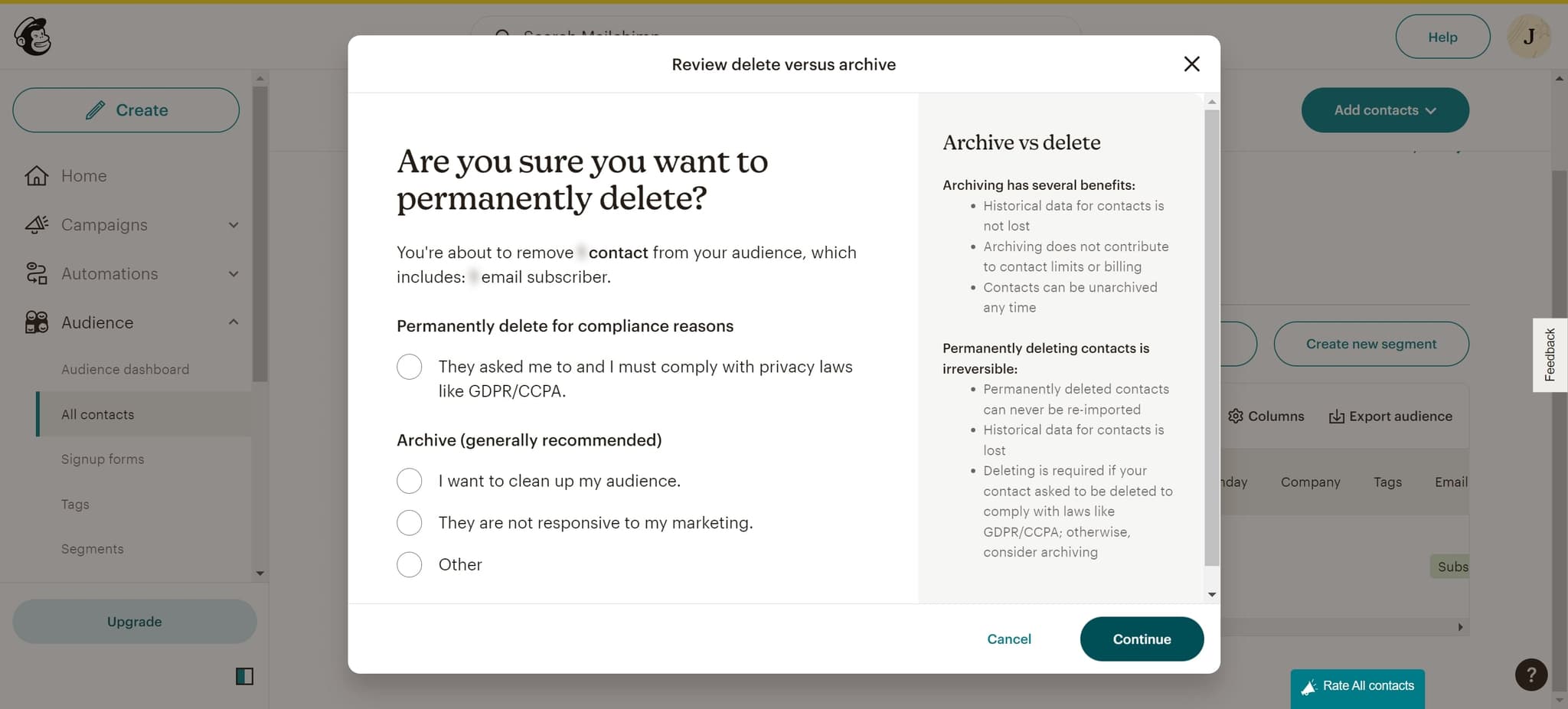Open the help question mark bubble
The height and width of the screenshot is (709, 1568).
(x=1530, y=675)
